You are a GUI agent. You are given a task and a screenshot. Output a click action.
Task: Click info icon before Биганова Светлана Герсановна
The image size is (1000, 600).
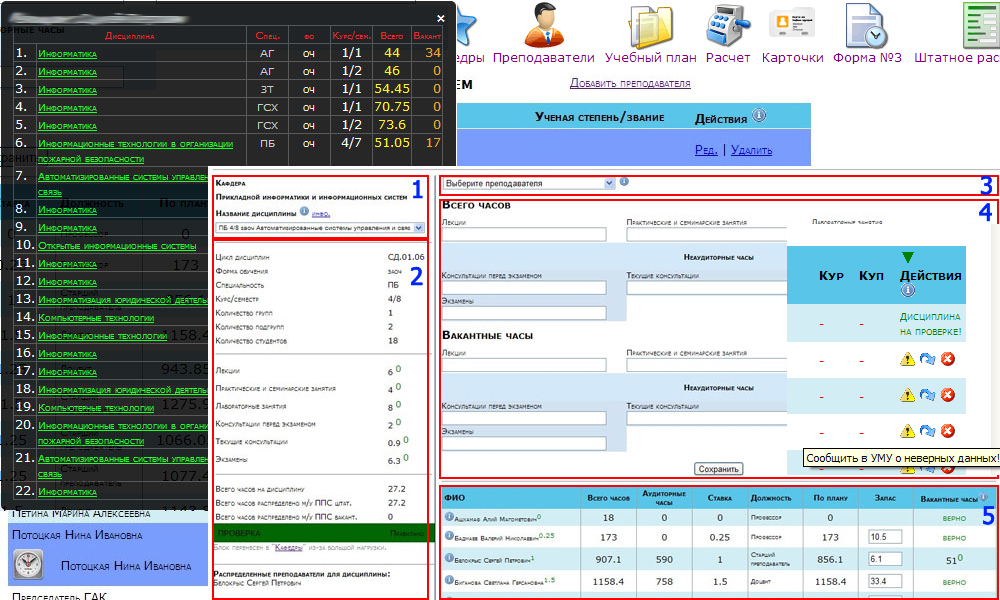tap(448, 581)
